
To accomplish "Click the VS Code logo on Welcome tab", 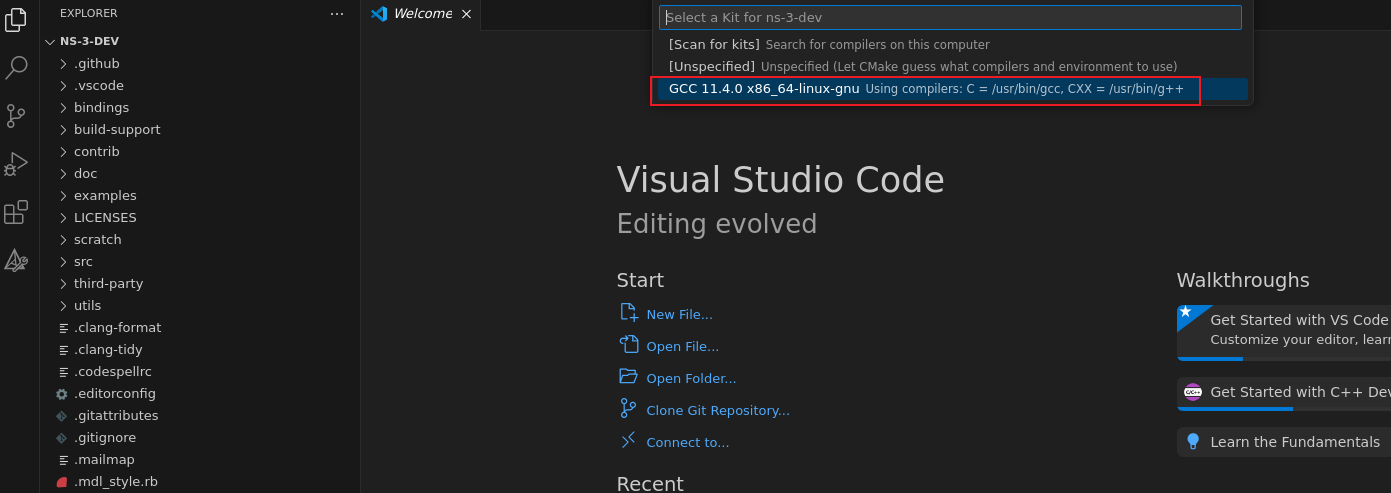I will (x=378, y=14).
